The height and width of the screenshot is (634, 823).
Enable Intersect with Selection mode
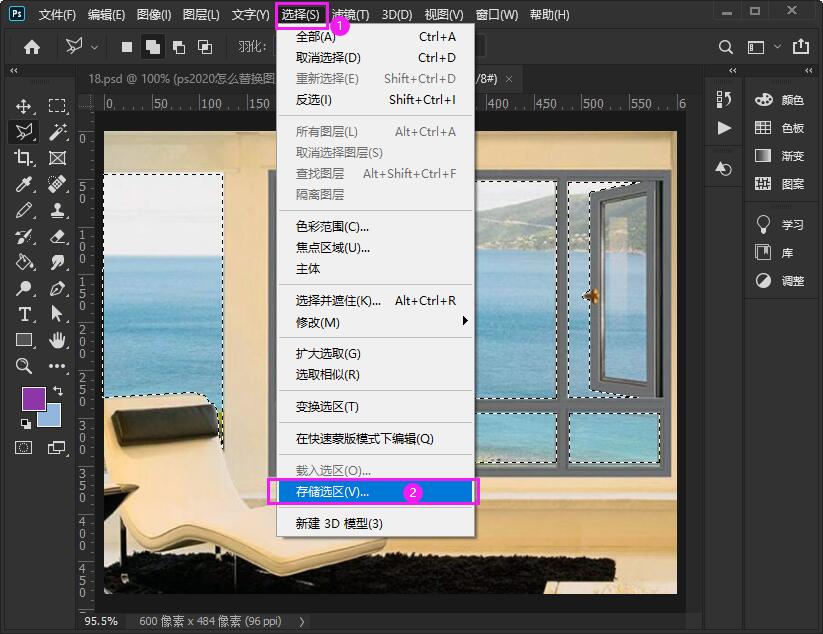[x=205, y=47]
